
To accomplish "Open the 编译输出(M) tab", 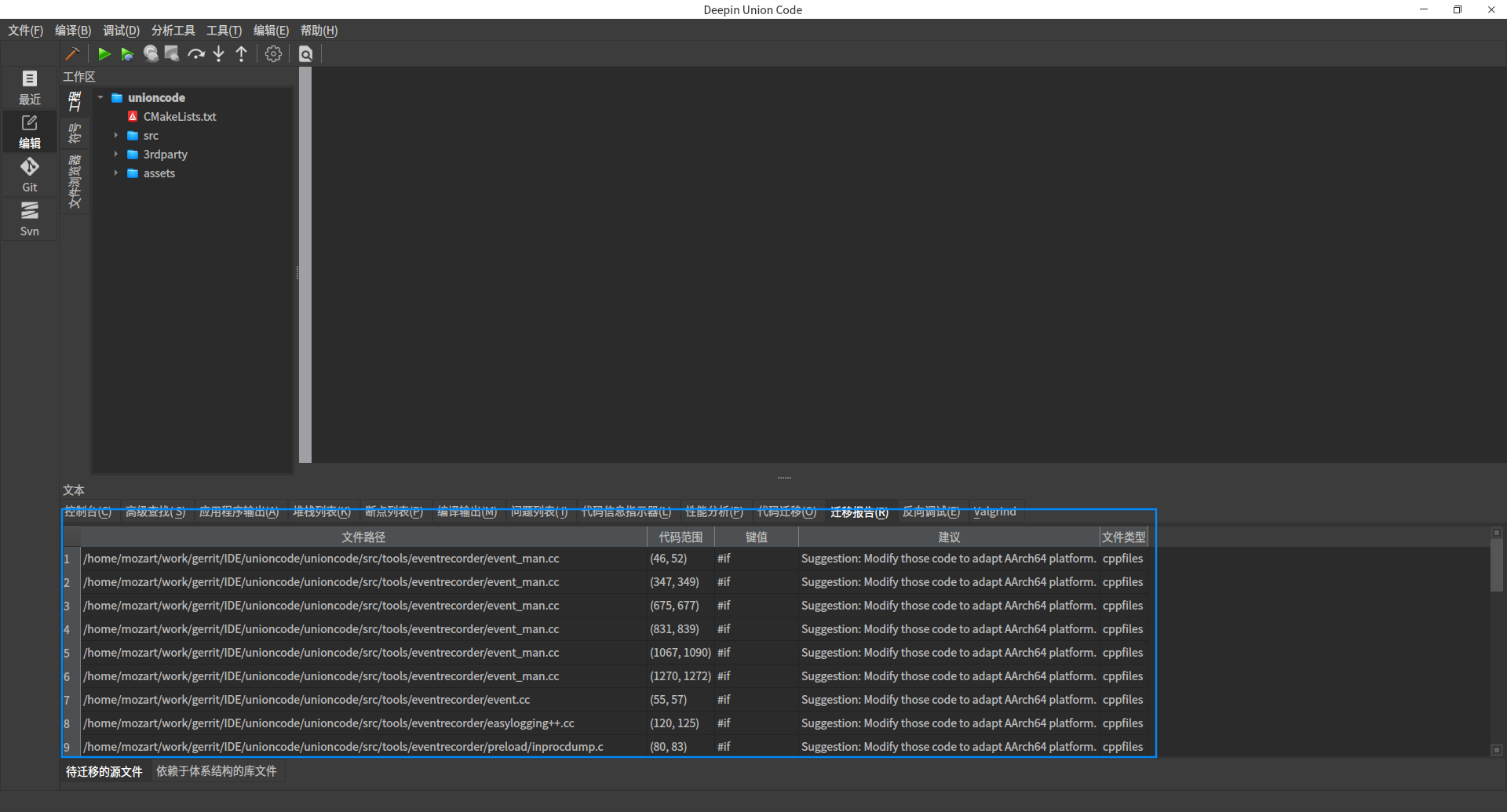I will click(x=467, y=512).
